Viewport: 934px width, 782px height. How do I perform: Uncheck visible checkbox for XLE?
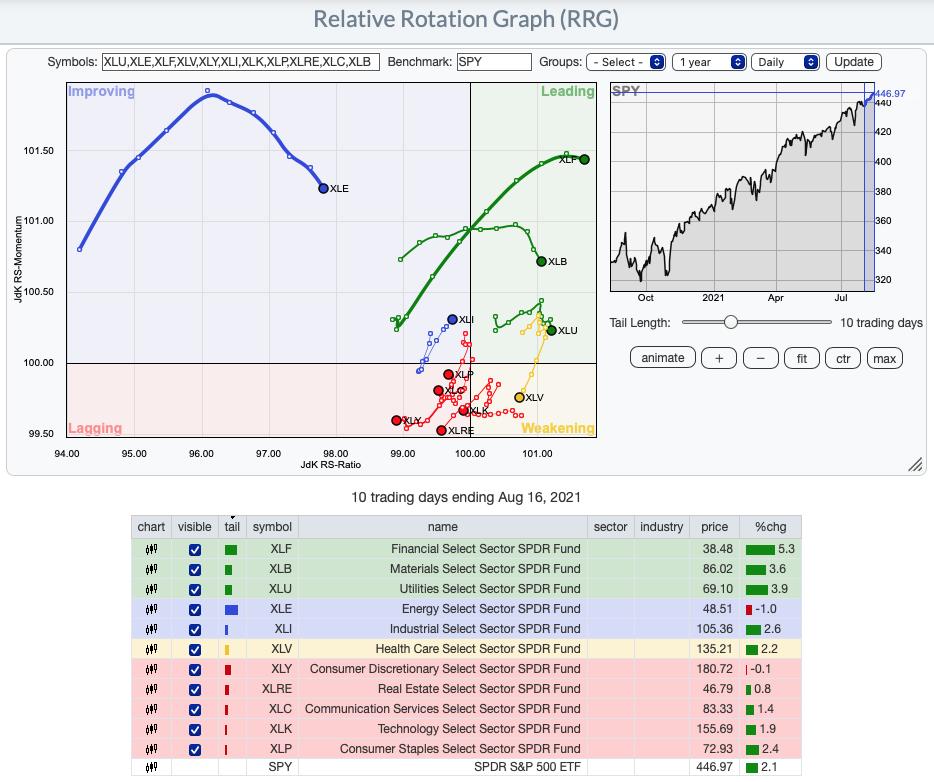pos(195,610)
